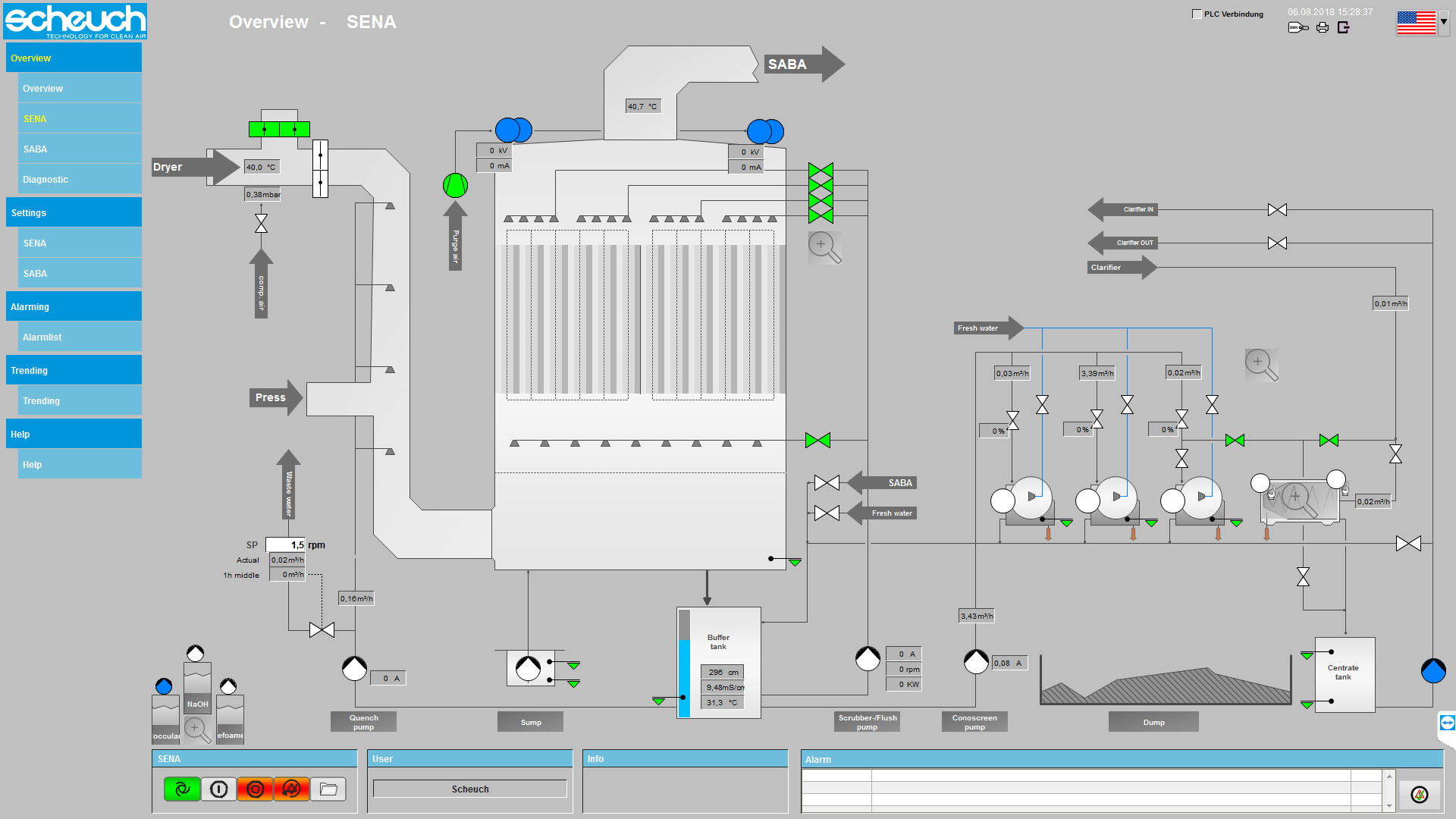1456x819 pixels.
Task: Click the logout exit icon
Action: (x=1344, y=28)
